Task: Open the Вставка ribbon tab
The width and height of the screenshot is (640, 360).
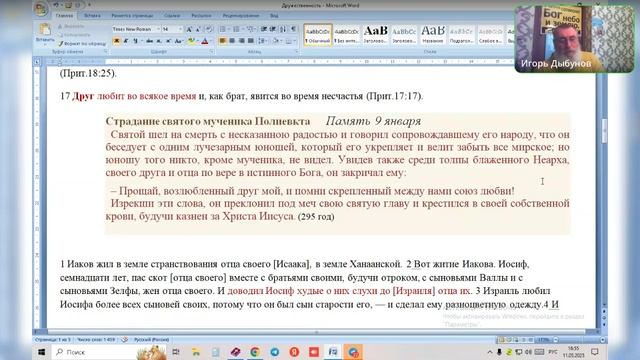Action: (x=92, y=16)
